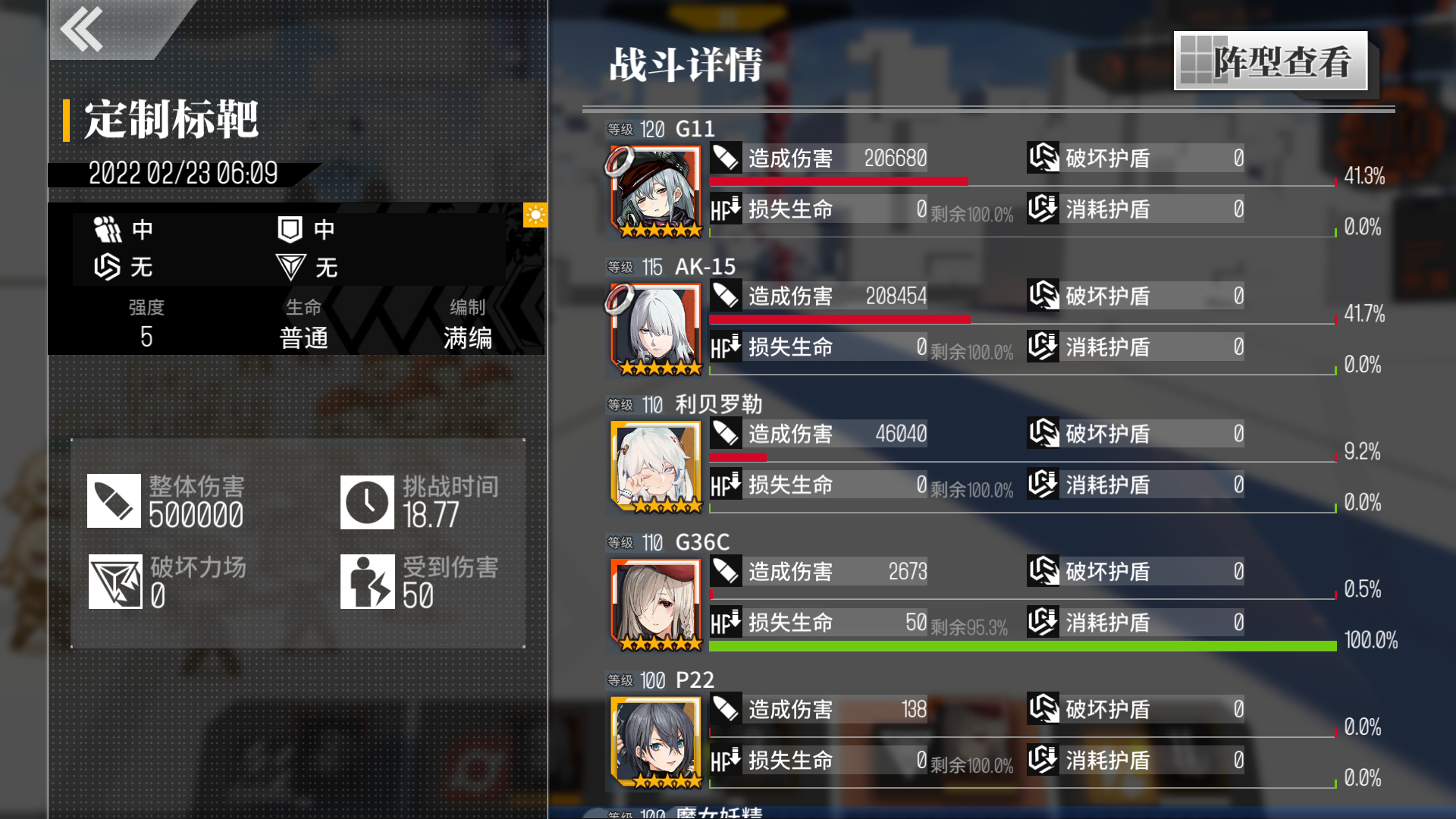Click the 战斗详情 battle details header
The image size is (1456, 819).
point(686,64)
